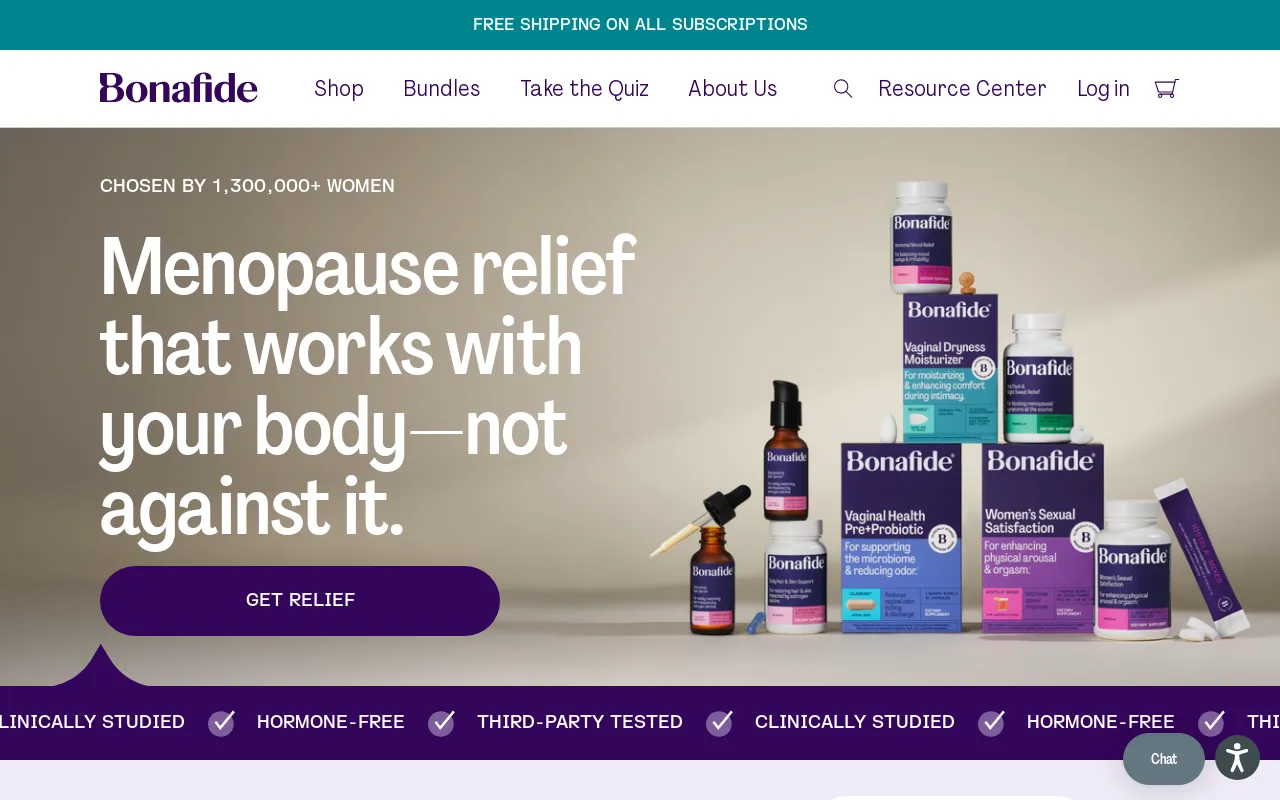Visit the Resource Center link
The width and height of the screenshot is (1280, 800).
962,89
